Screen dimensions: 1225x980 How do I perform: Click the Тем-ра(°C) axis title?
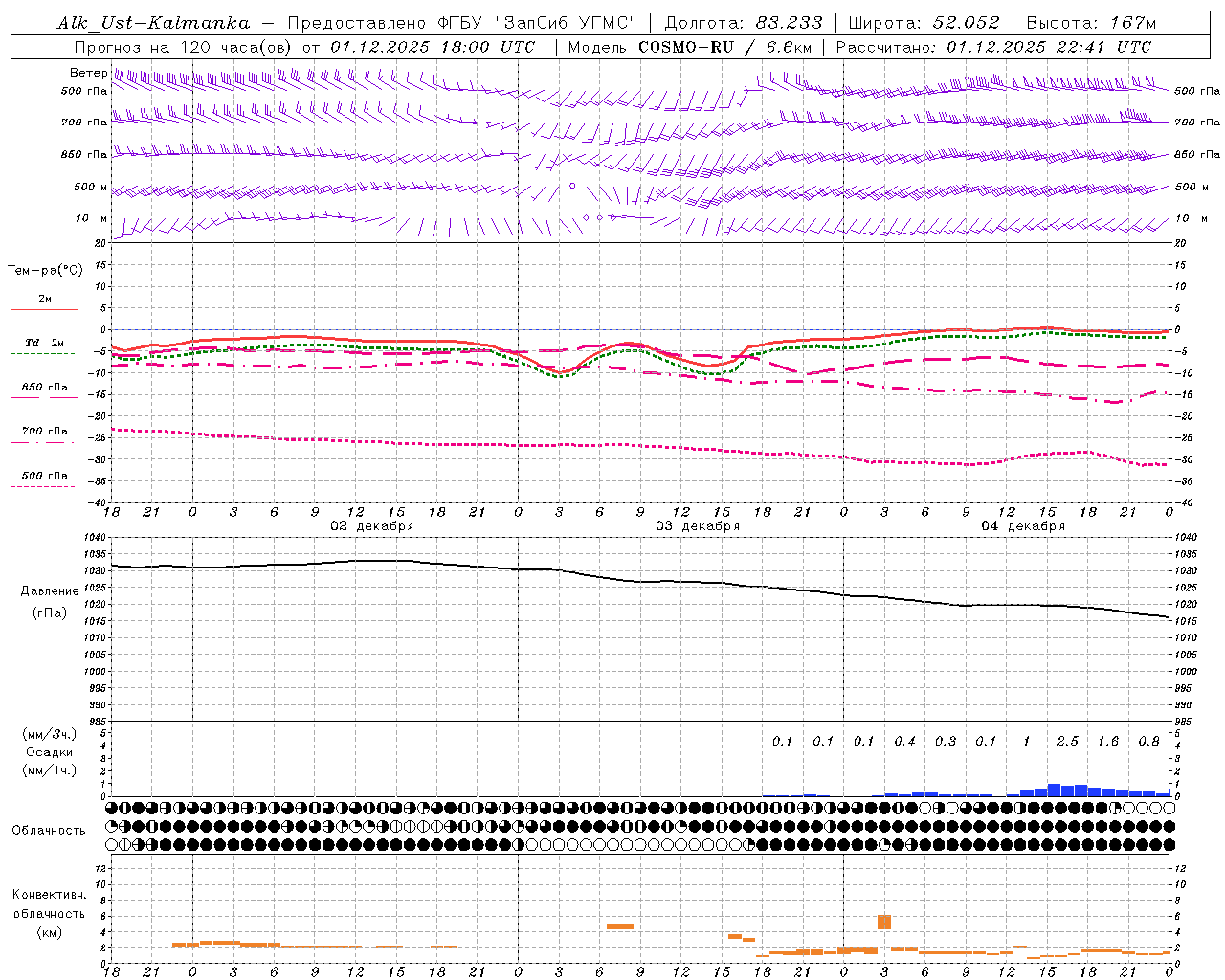(45, 271)
